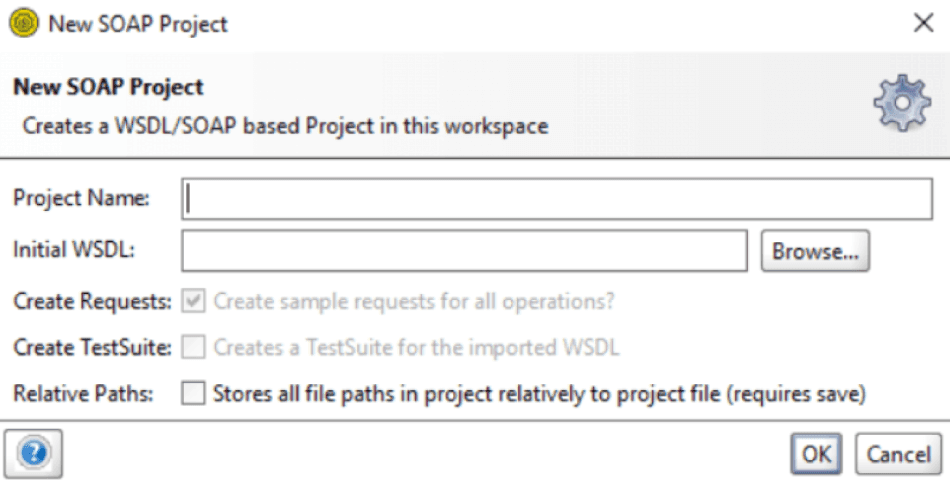Enable the Create TestSuite checkbox

point(193,347)
